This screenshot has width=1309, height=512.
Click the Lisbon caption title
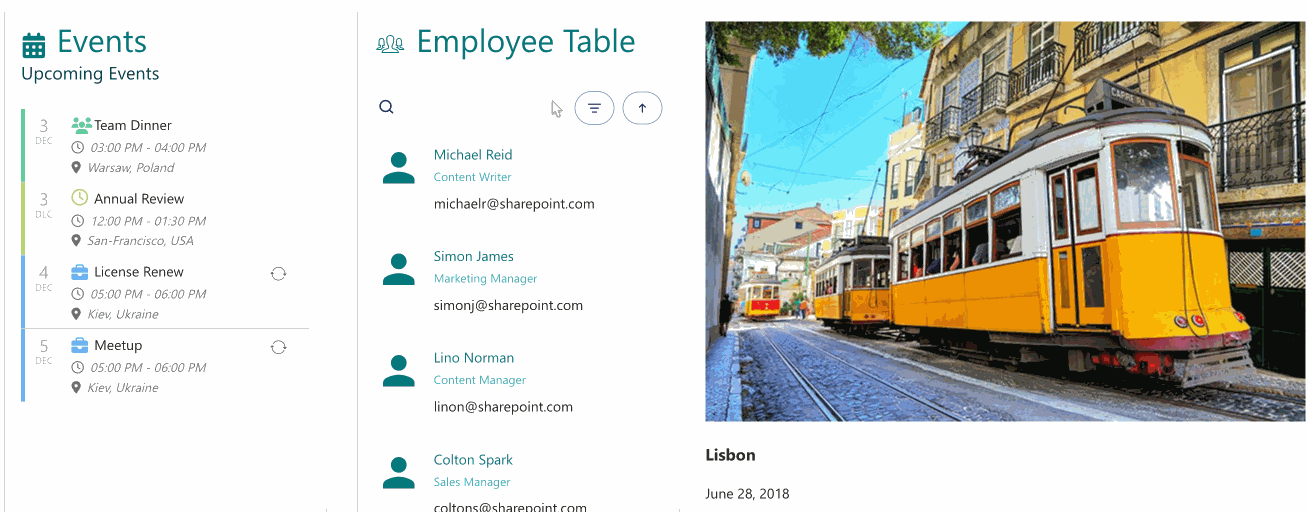[x=731, y=455]
